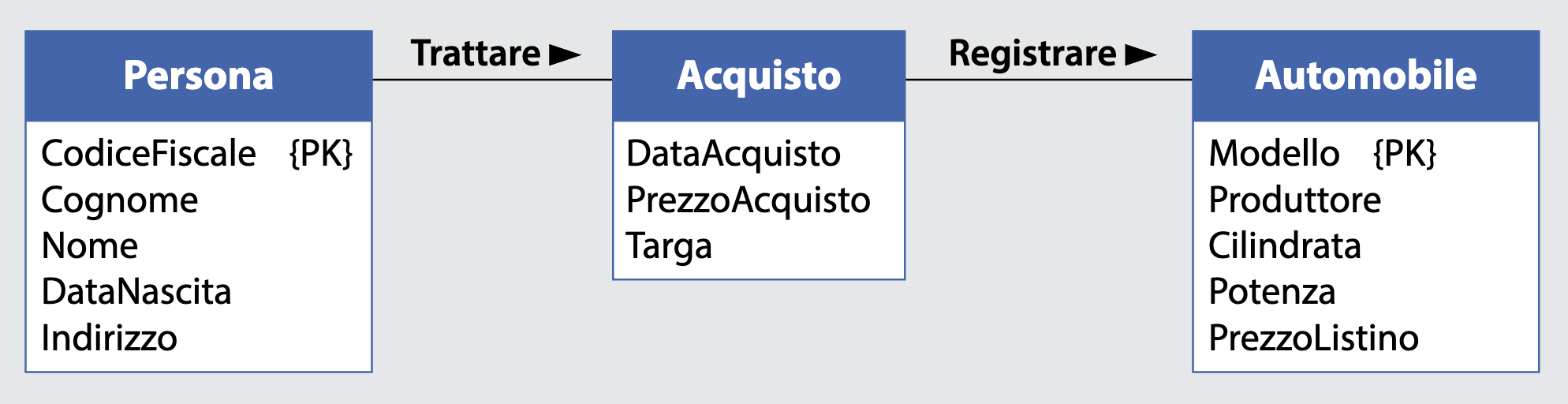The height and width of the screenshot is (404, 1568).
Task: Select the Modello attribute in Automobile
Action: coord(1274,153)
